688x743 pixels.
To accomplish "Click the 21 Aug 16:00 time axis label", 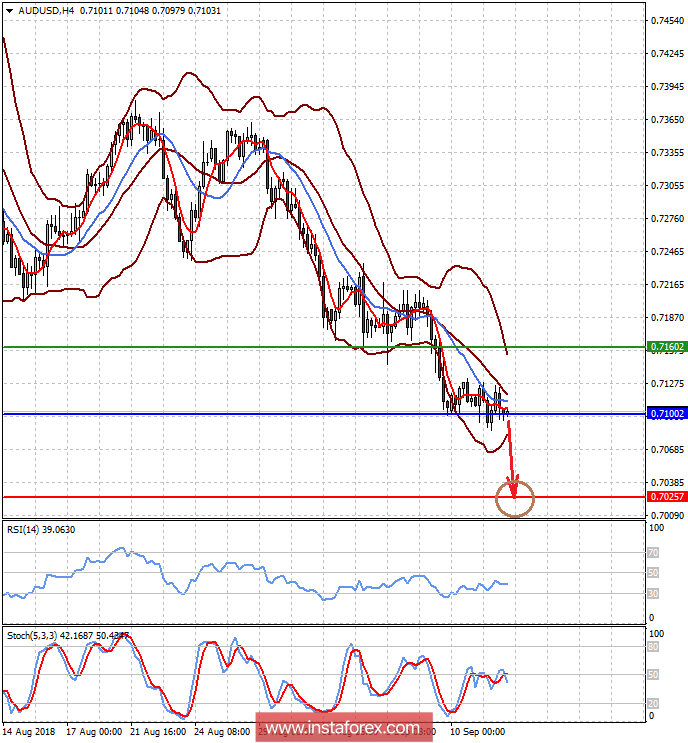I will tap(158, 732).
